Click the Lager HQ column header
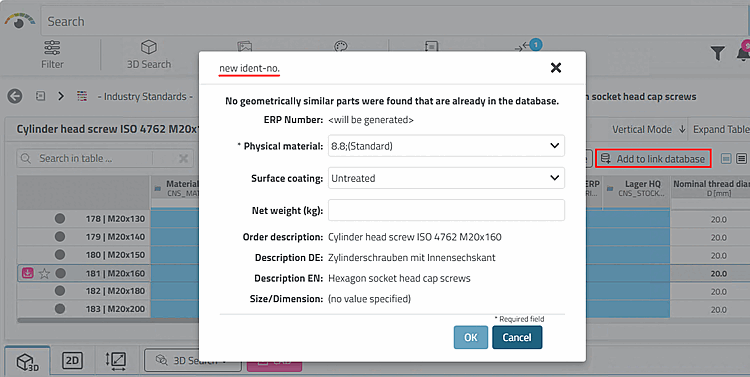 click(x=636, y=188)
